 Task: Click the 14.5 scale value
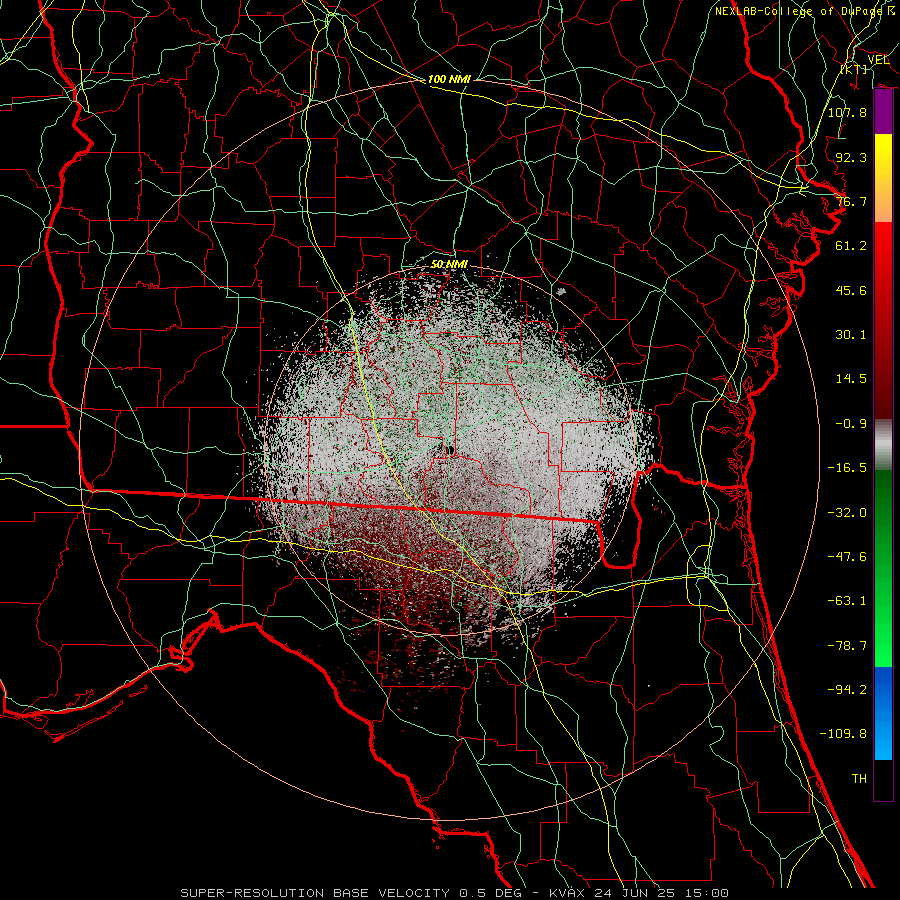851,379
